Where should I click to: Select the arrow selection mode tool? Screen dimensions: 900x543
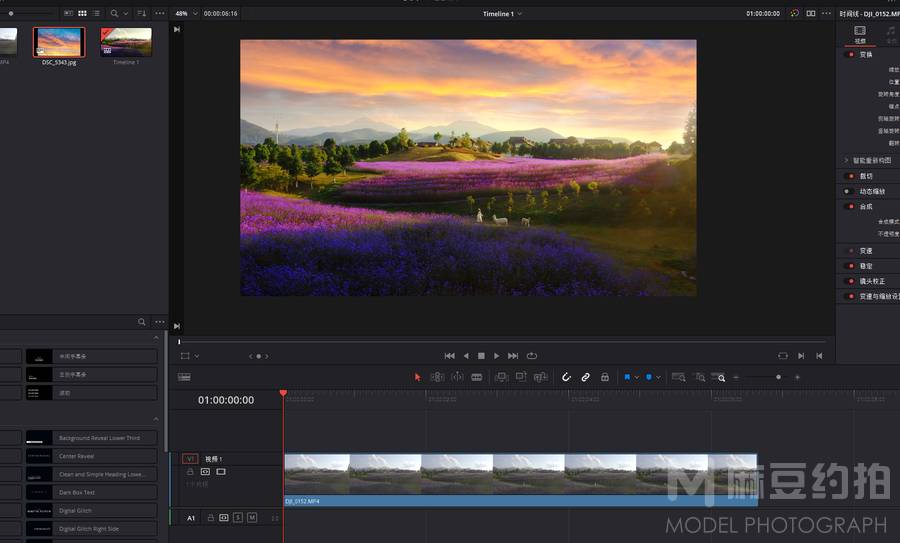point(417,377)
